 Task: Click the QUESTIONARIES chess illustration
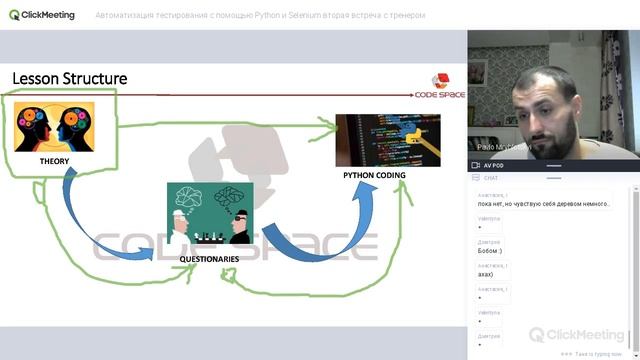(210, 213)
